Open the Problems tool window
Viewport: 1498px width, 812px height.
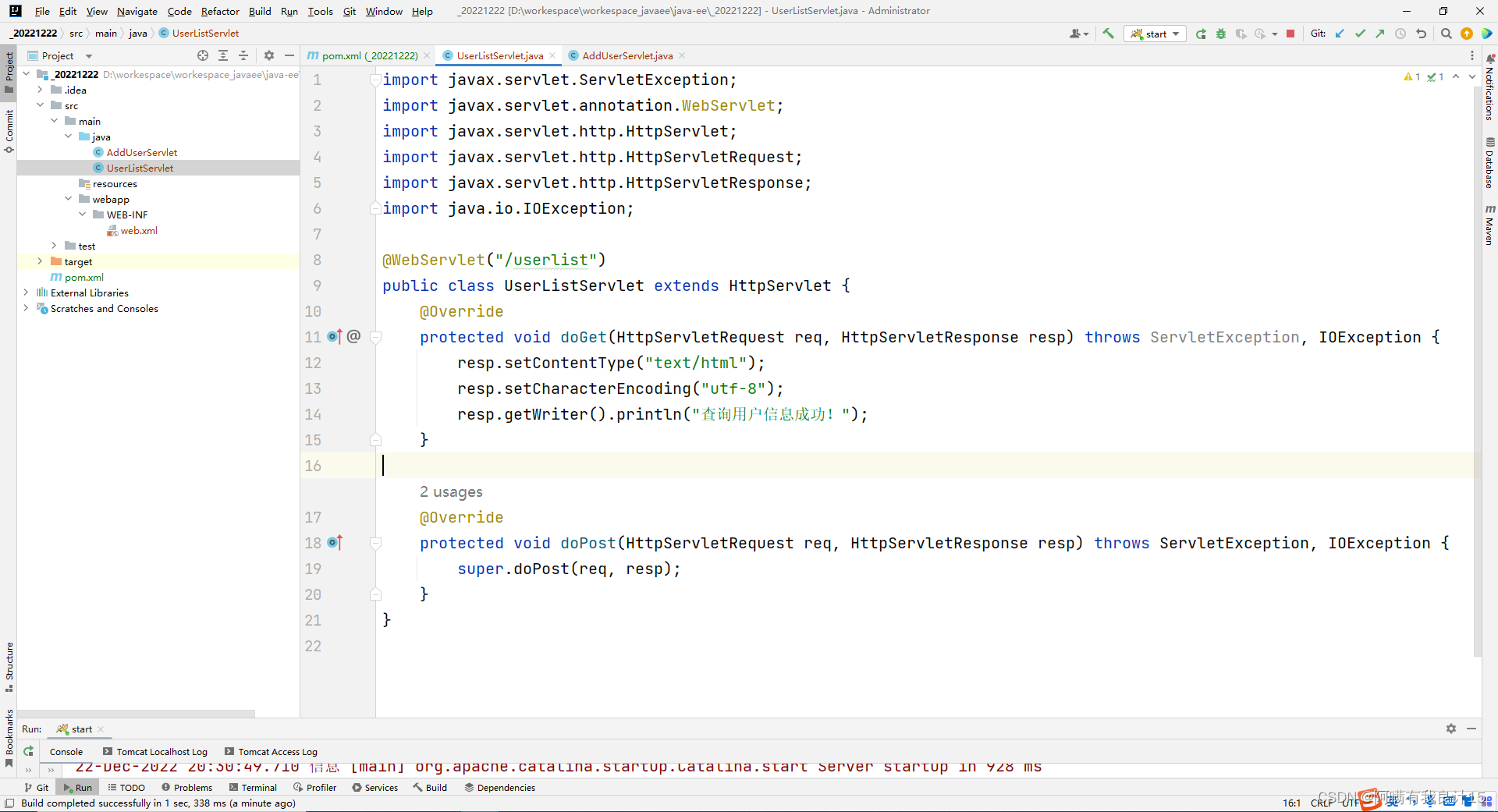(187, 788)
